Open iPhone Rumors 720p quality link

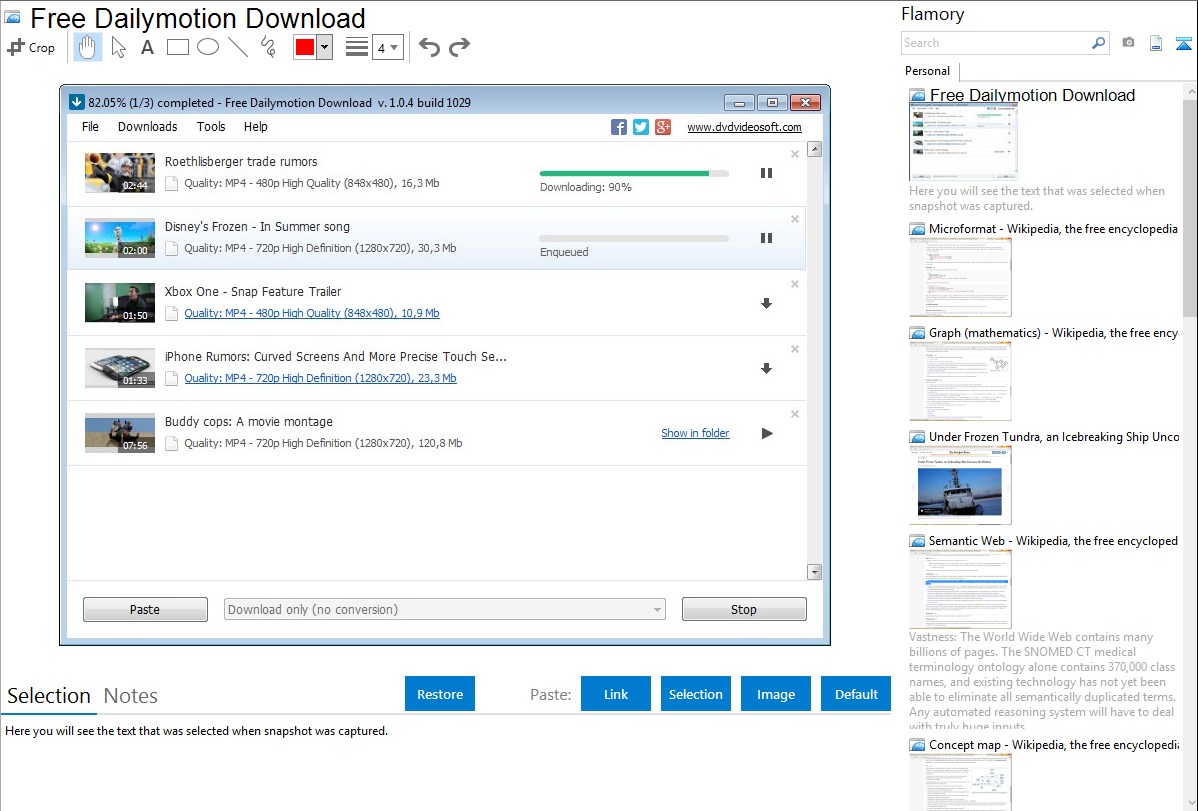click(320, 378)
